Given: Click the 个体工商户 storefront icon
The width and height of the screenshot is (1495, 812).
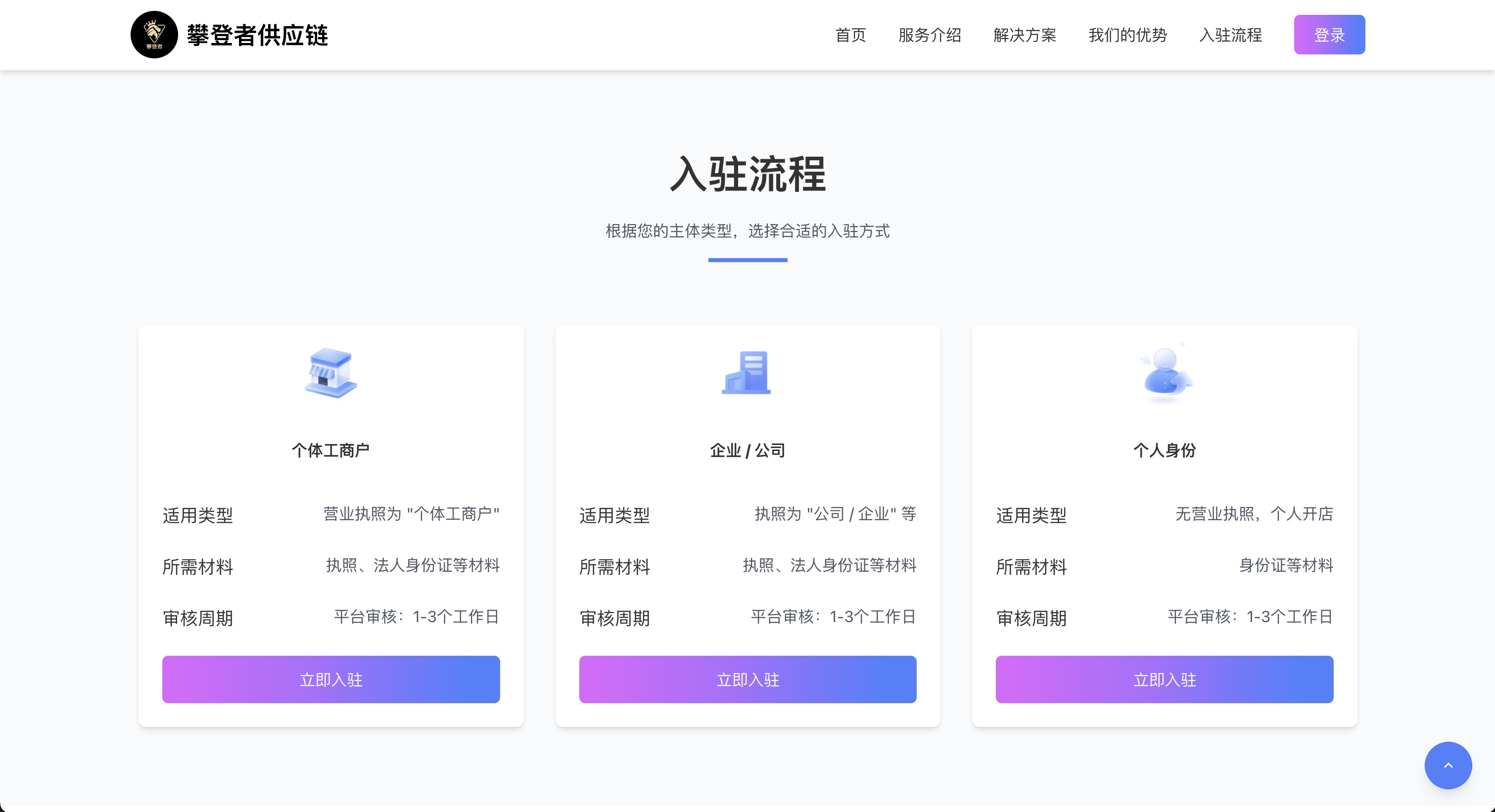Looking at the screenshot, I should coord(331,373).
